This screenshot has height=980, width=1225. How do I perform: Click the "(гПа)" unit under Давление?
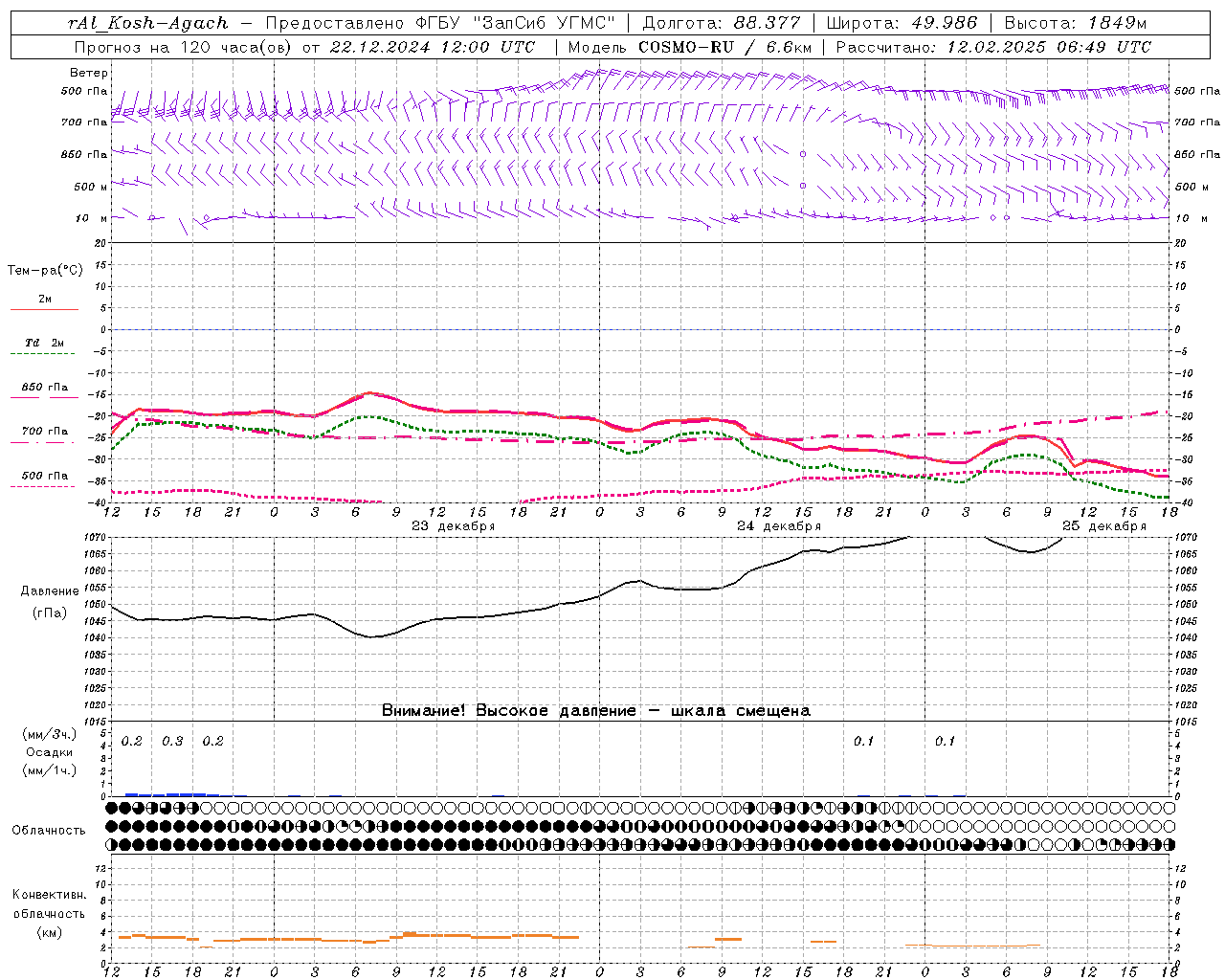click(50, 613)
